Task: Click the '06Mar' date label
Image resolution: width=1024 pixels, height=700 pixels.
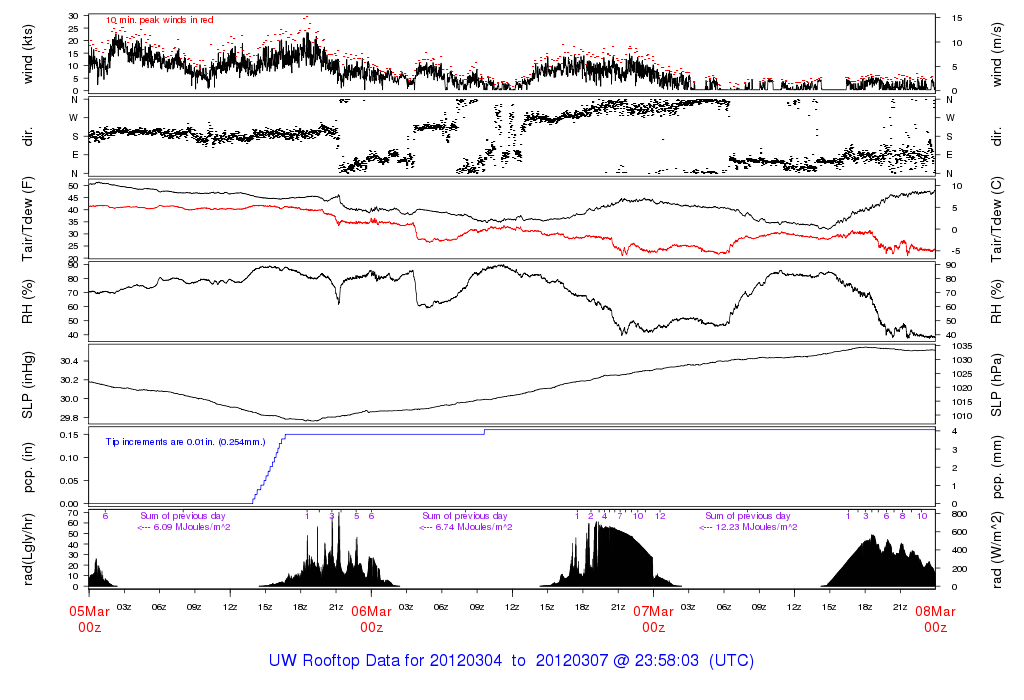Action: 372,612
